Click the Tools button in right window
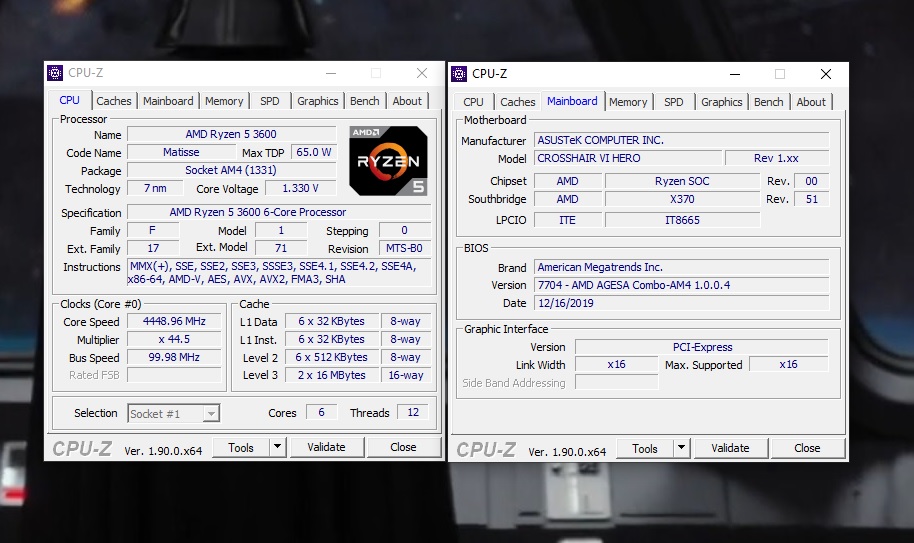 (645, 449)
